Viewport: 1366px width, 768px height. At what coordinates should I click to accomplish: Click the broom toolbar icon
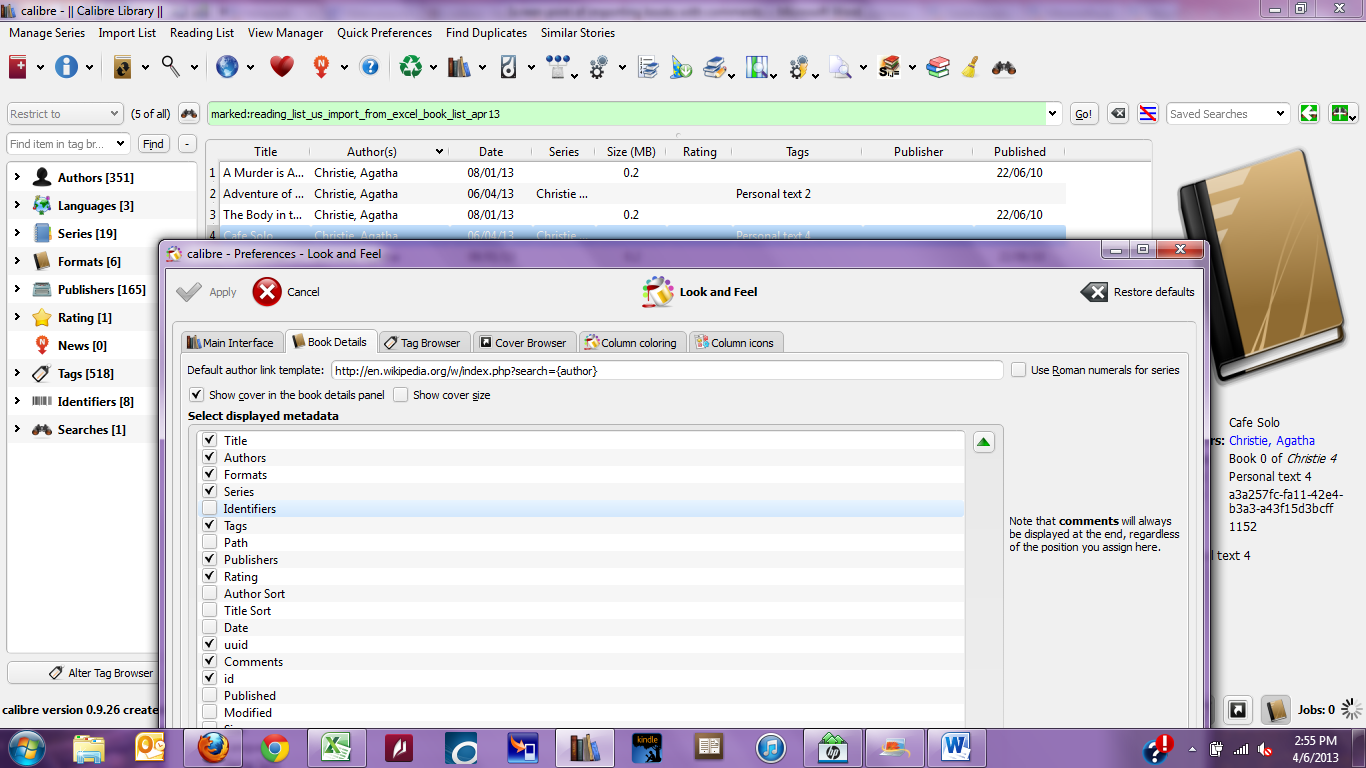(x=969, y=67)
